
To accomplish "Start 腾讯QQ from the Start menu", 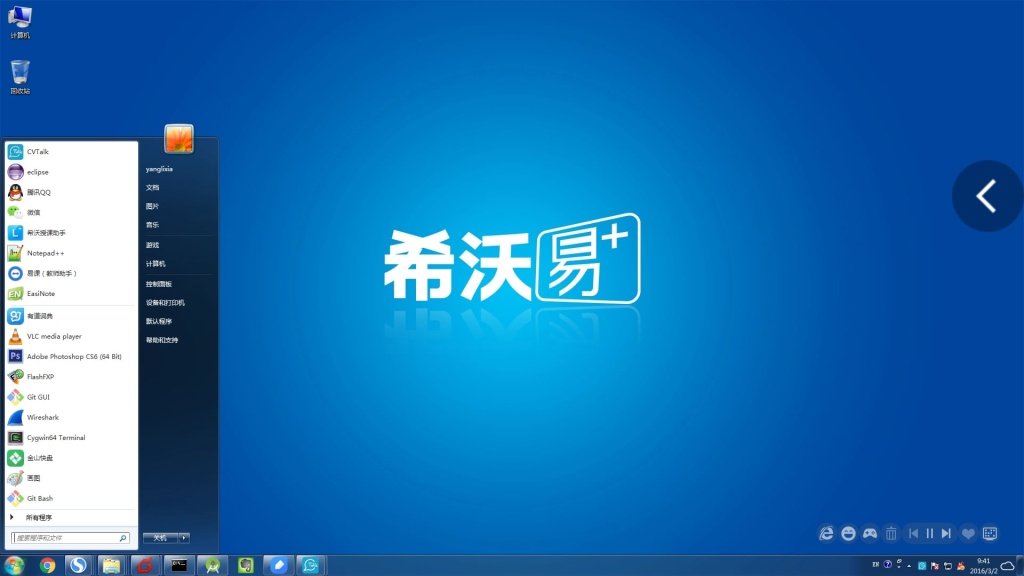I will tap(71, 192).
